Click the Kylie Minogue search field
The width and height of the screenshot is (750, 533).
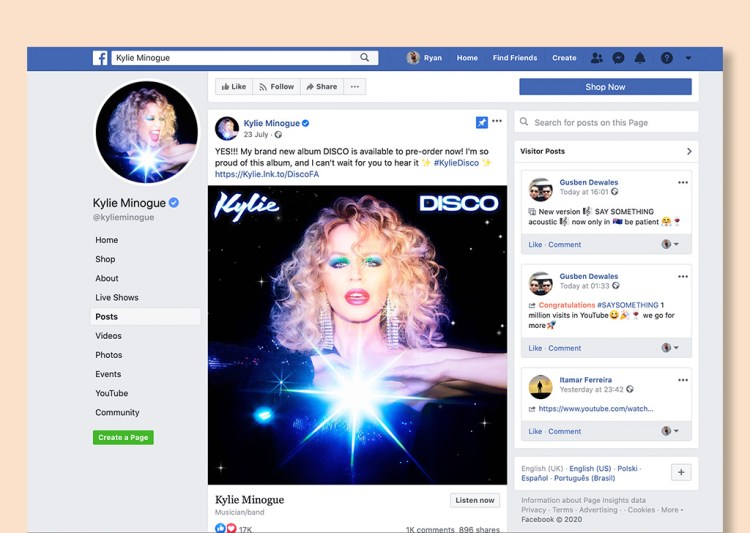coord(232,57)
